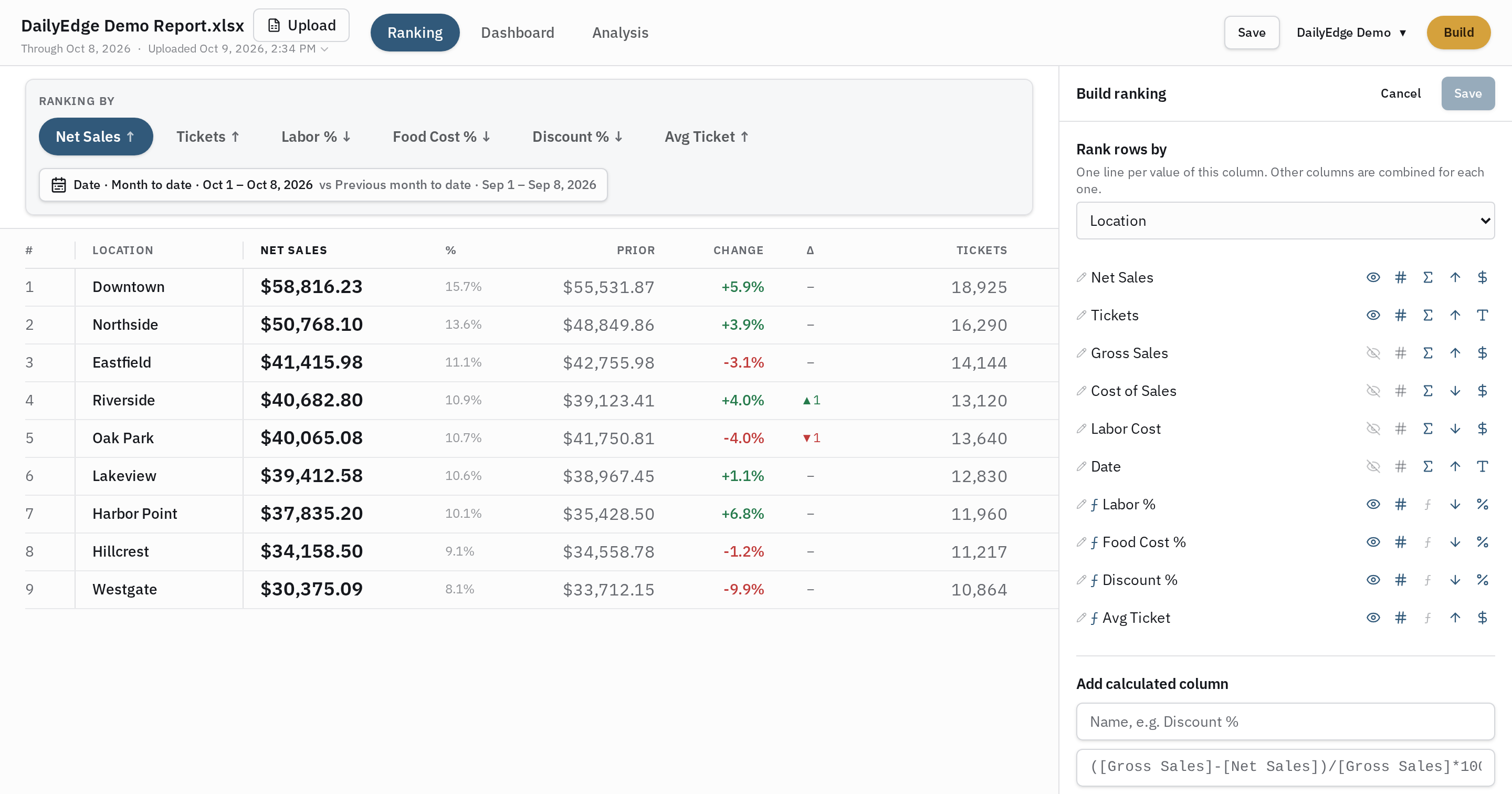Click the formula icon for Labor % aggregate
This screenshot has height=794, width=1512.
pos(1428,505)
